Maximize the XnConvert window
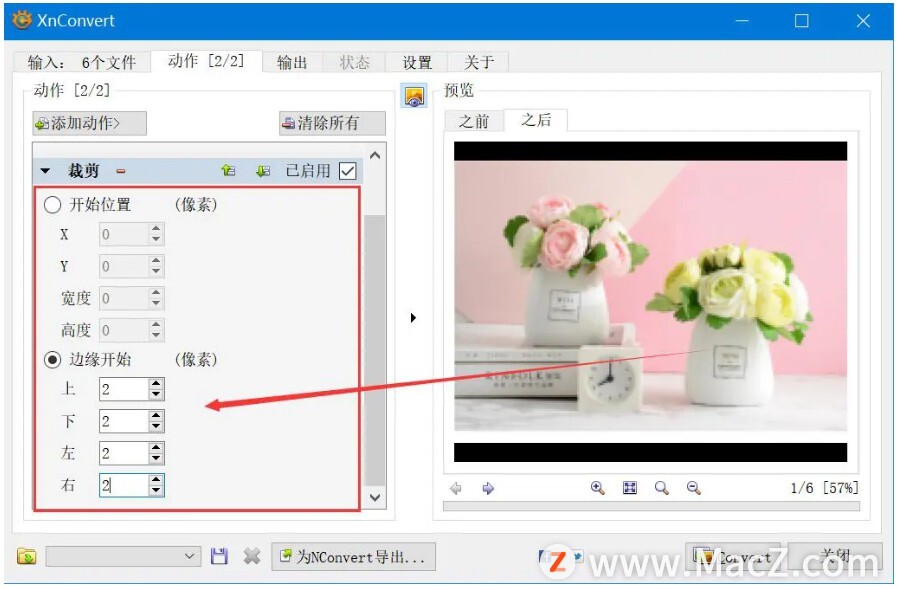 click(x=802, y=21)
